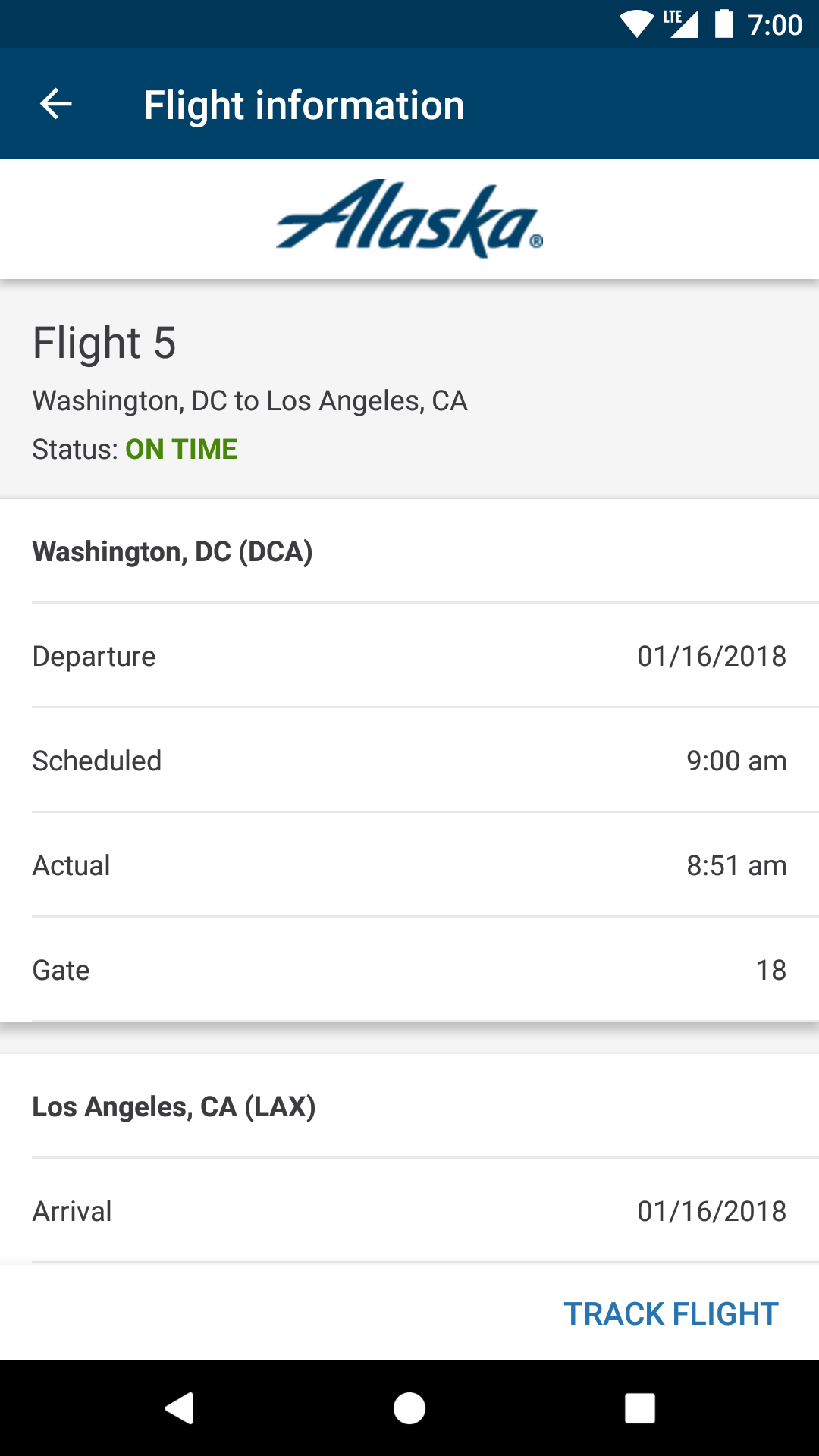Tap the LTE signal indicator
819x1456 pixels.
click(682, 24)
